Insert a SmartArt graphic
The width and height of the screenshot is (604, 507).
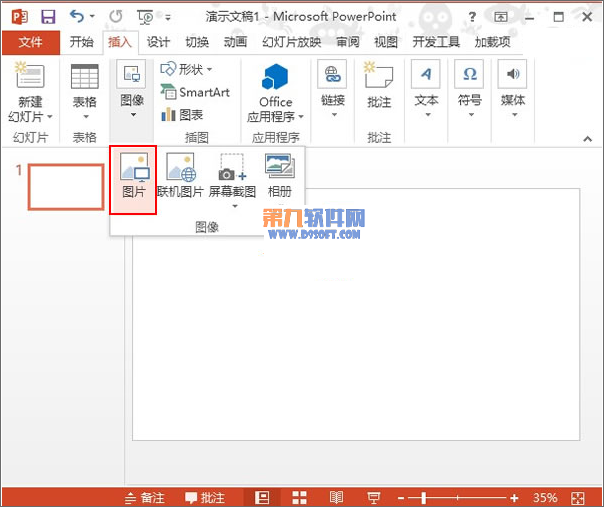tap(195, 92)
